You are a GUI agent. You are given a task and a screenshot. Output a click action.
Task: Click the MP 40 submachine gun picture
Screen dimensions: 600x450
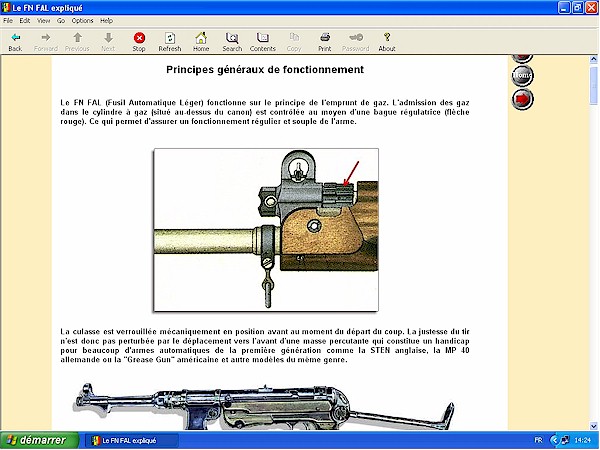click(264, 406)
